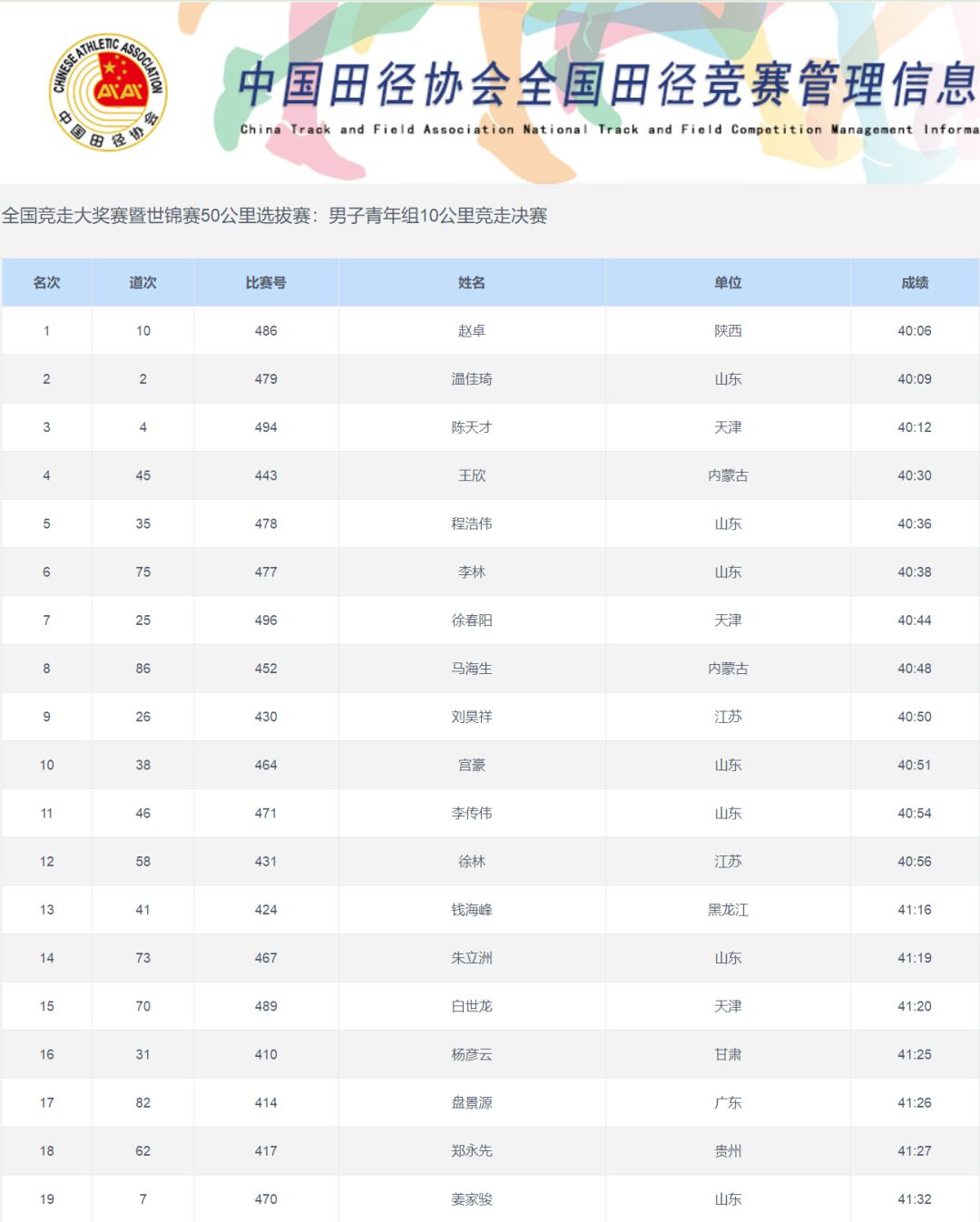Click result time 40:36
The height and width of the screenshot is (1222, 980).
click(x=915, y=523)
